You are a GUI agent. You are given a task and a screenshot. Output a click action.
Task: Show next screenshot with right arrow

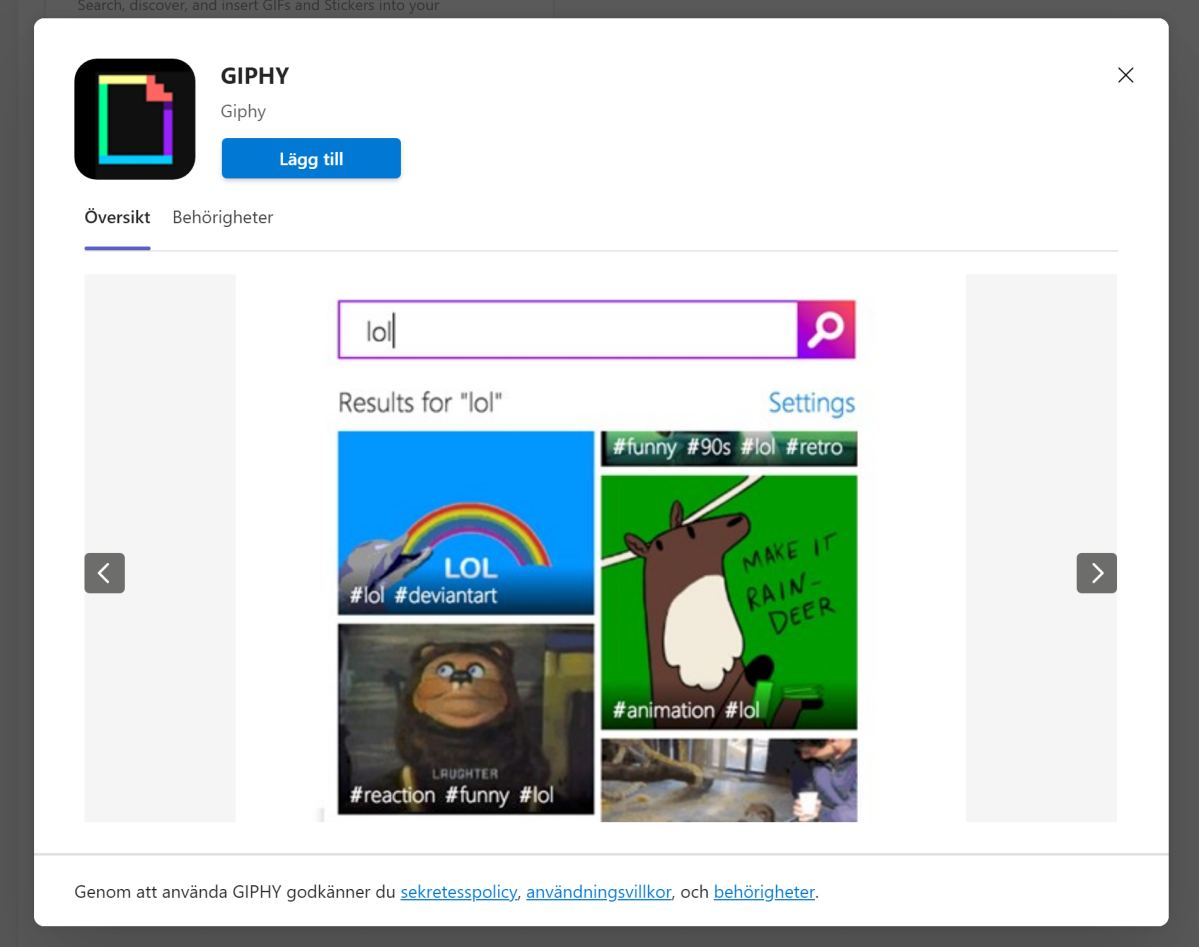click(1097, 573)
